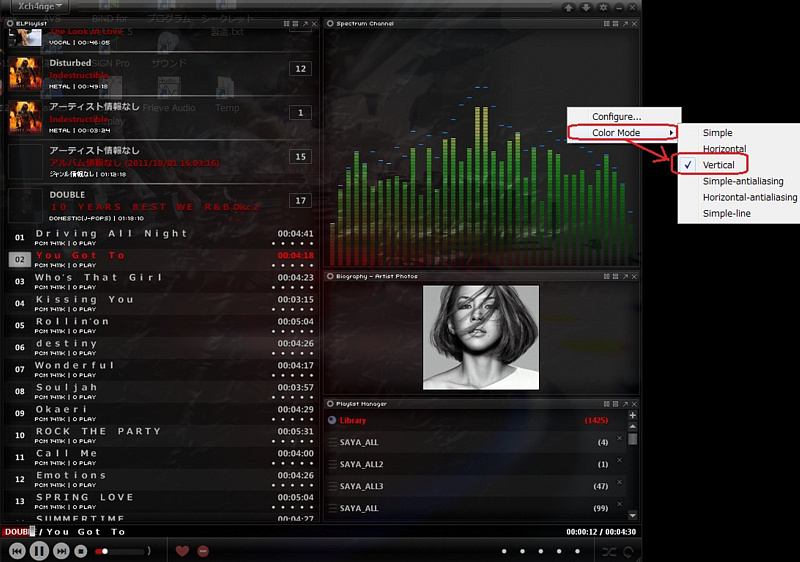
Task: Select track 10 ROCK THE PARTY
Action: coord(162,435)
